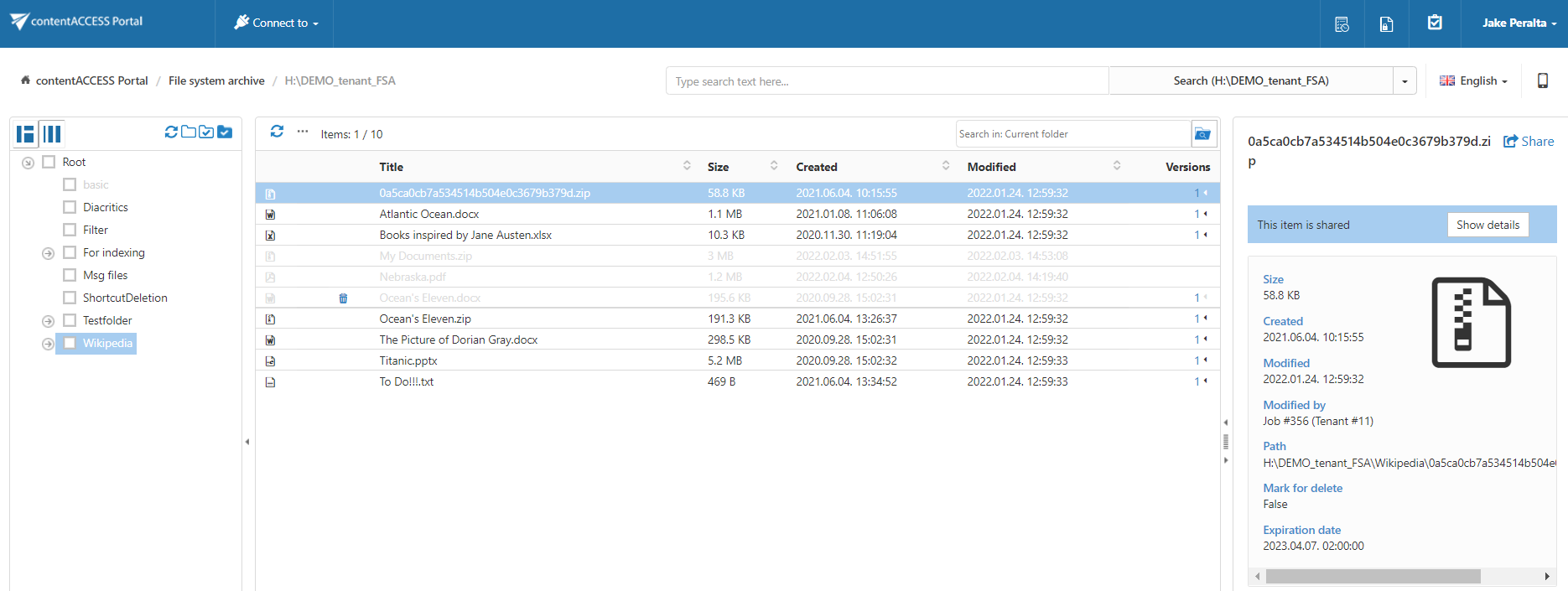Image resolution: width=1568 pixels, height=591 pixels.
Task: Go to File system archive breadcrumb
Action: (216, 81)
